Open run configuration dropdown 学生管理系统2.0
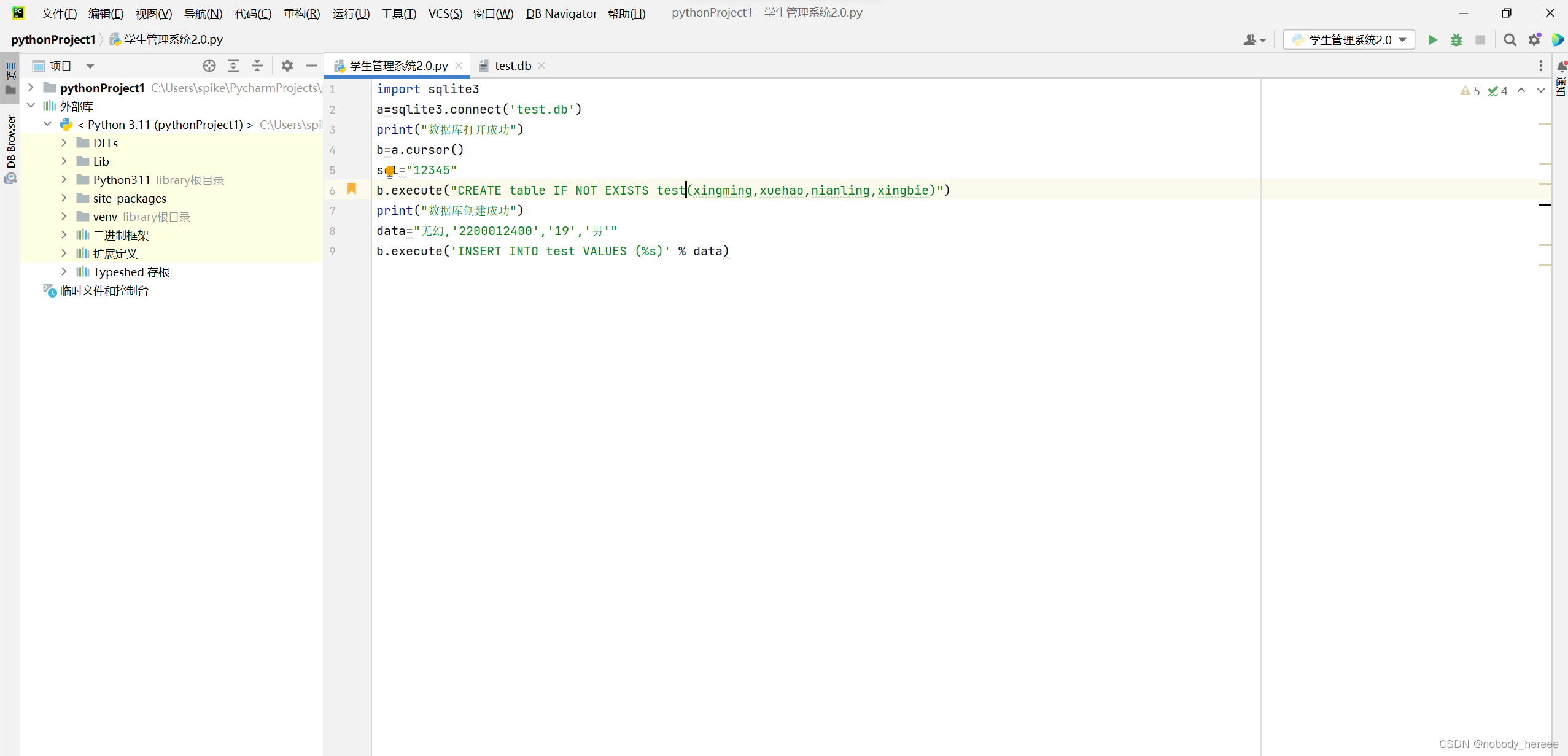1568x756 pixels. click(x=1349, y=40)
